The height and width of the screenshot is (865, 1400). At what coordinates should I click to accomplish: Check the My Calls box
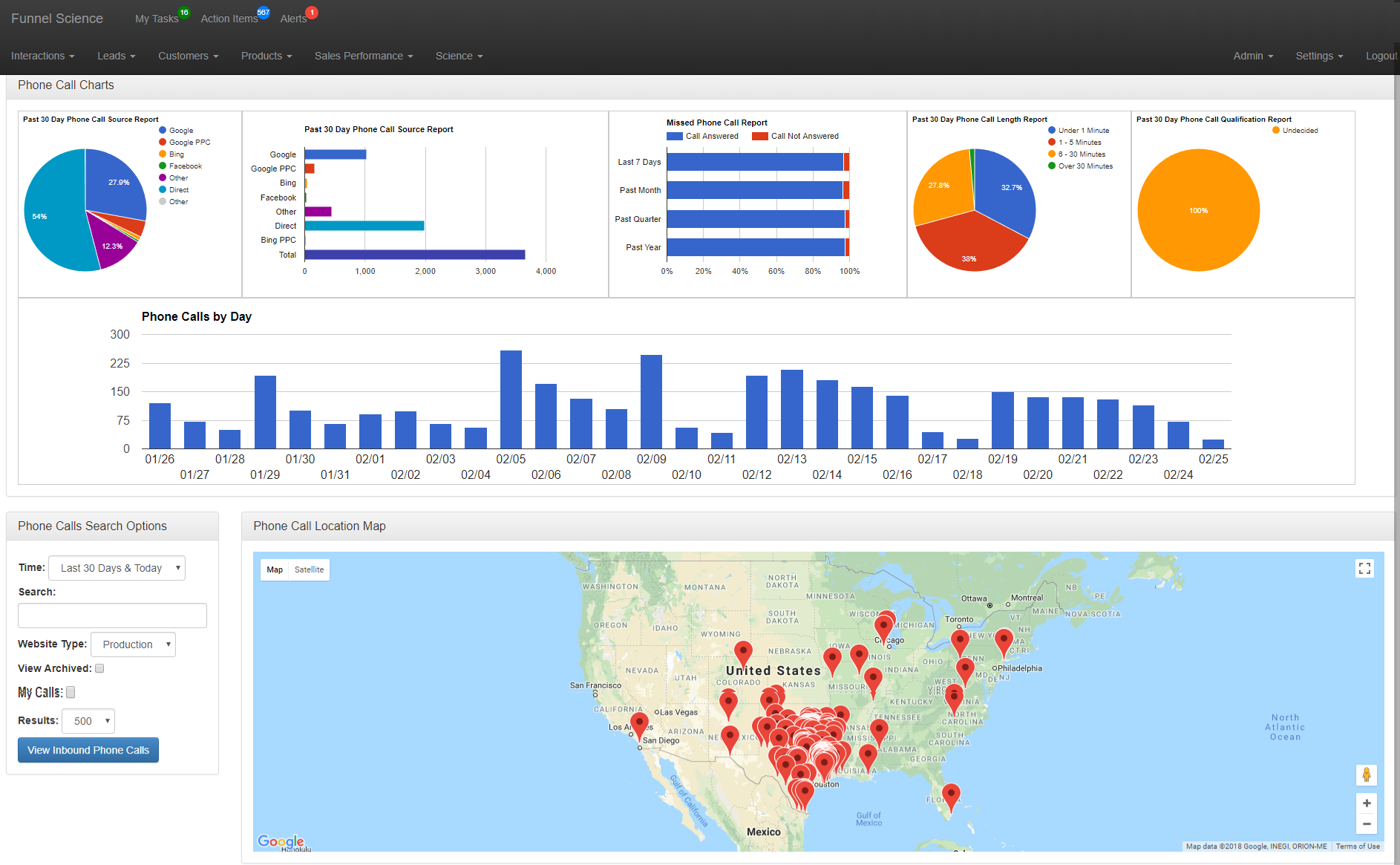[x=71, y=692]
